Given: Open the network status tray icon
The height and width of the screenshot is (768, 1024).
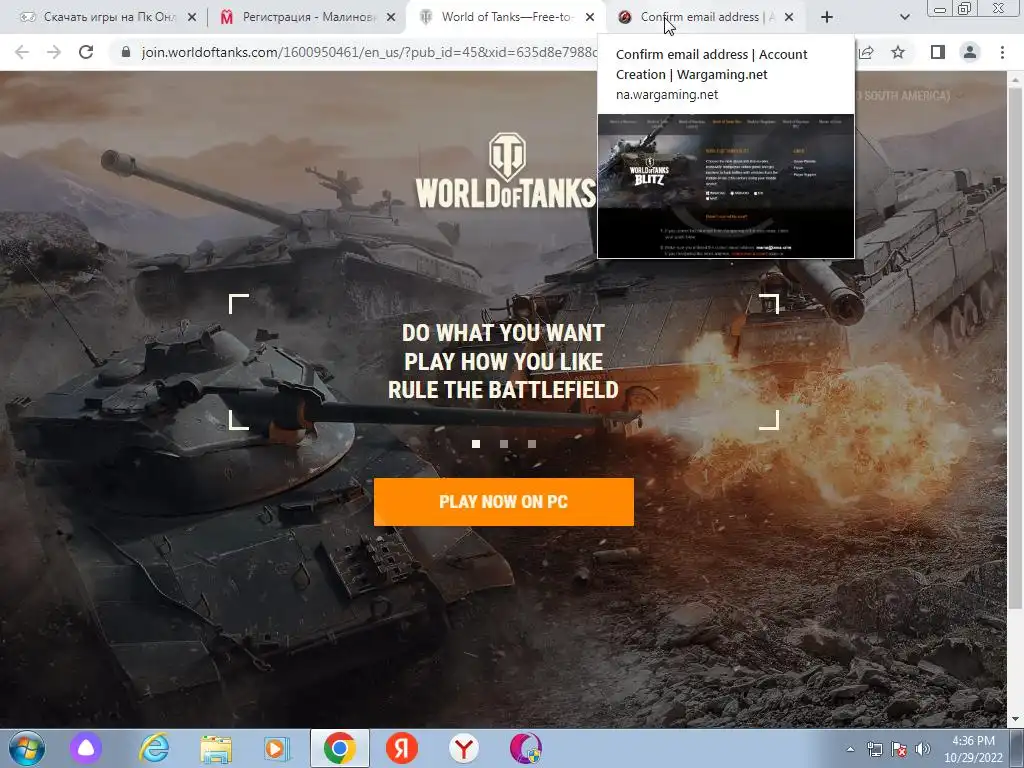Looking at the screenshot, I should click(x=874, y=750).
